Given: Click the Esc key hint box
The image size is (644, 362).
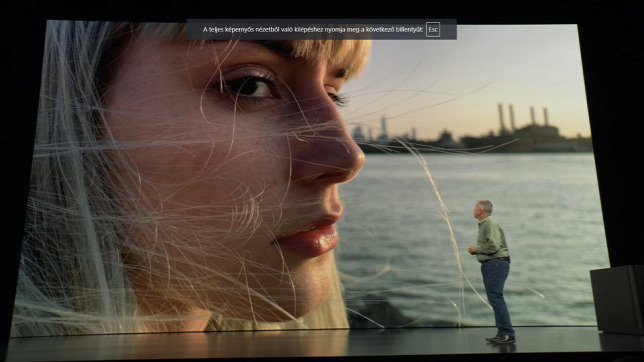Looking at the screenshot, I should 433,30.
